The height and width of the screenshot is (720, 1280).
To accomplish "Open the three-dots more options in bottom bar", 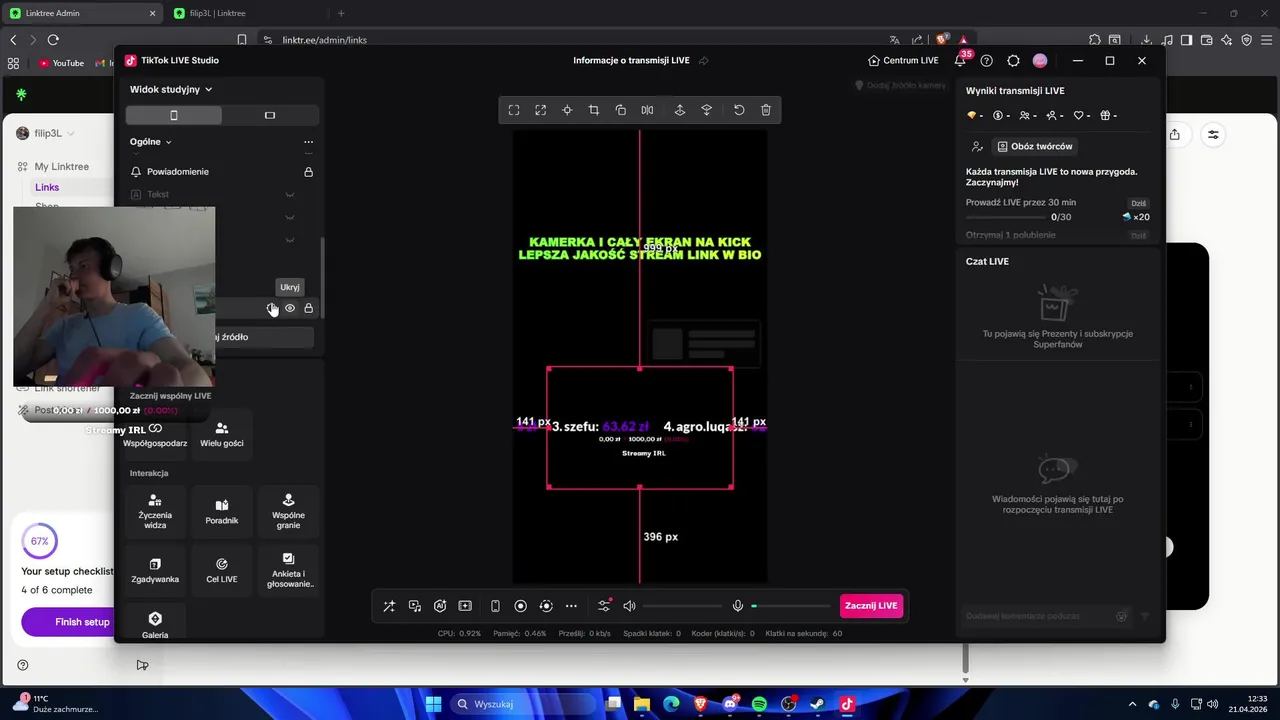I will (x=571, y=606).
